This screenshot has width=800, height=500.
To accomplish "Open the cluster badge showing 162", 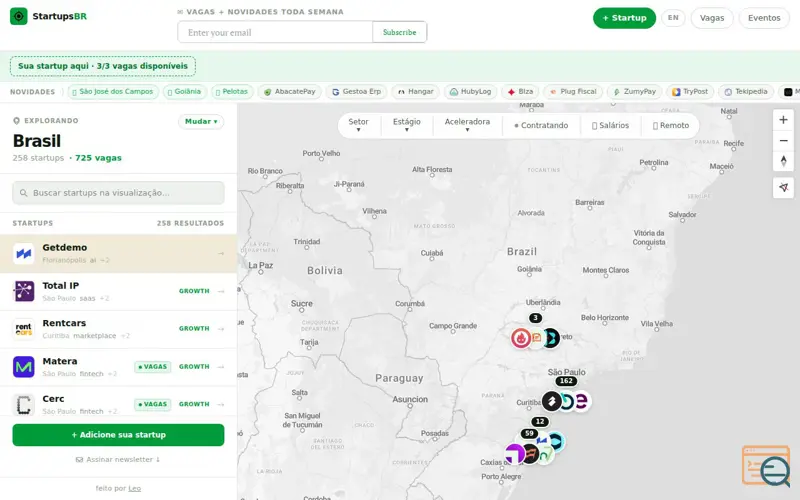I will coord(566,381).
